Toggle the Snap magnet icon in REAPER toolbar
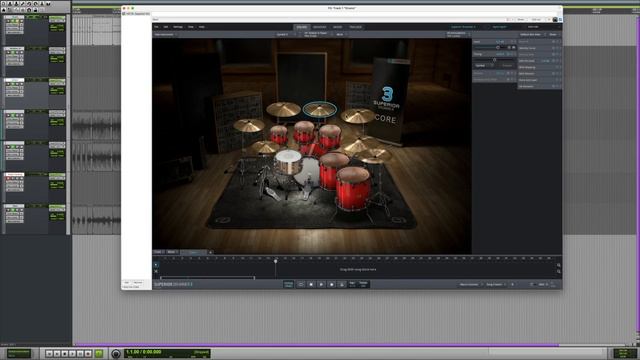640x360 pixels. coord(29,9)
